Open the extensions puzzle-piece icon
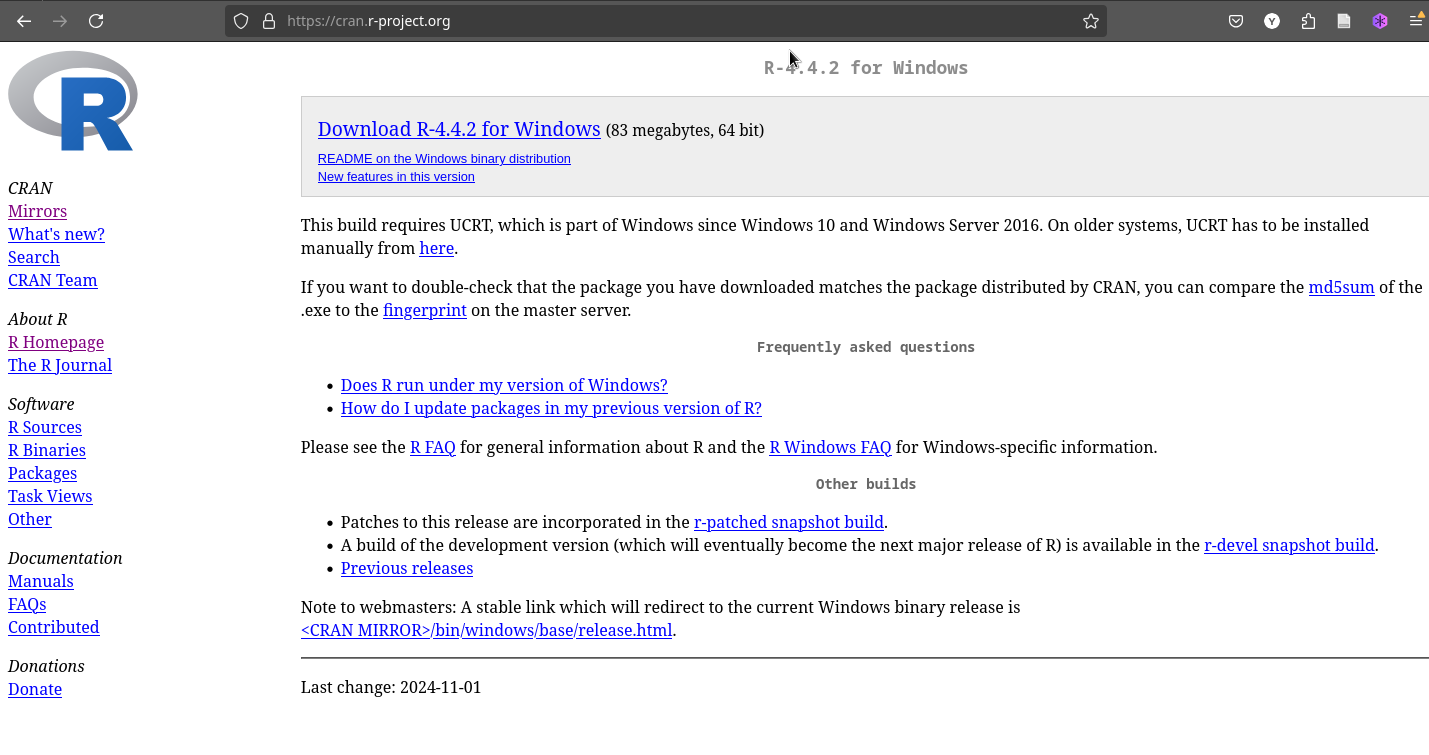The width and height of the screenshot is (1429, 755). (1308, 21)
